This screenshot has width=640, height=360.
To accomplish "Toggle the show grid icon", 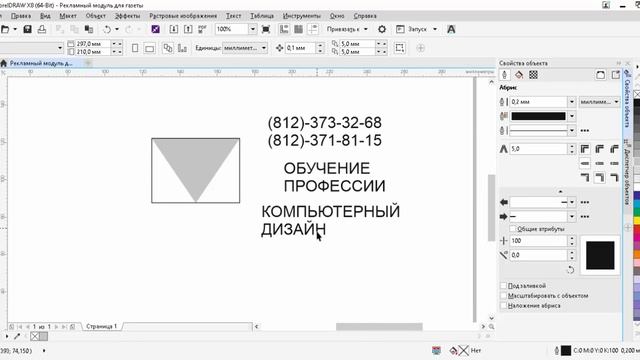I will click(x=298, y=29).
